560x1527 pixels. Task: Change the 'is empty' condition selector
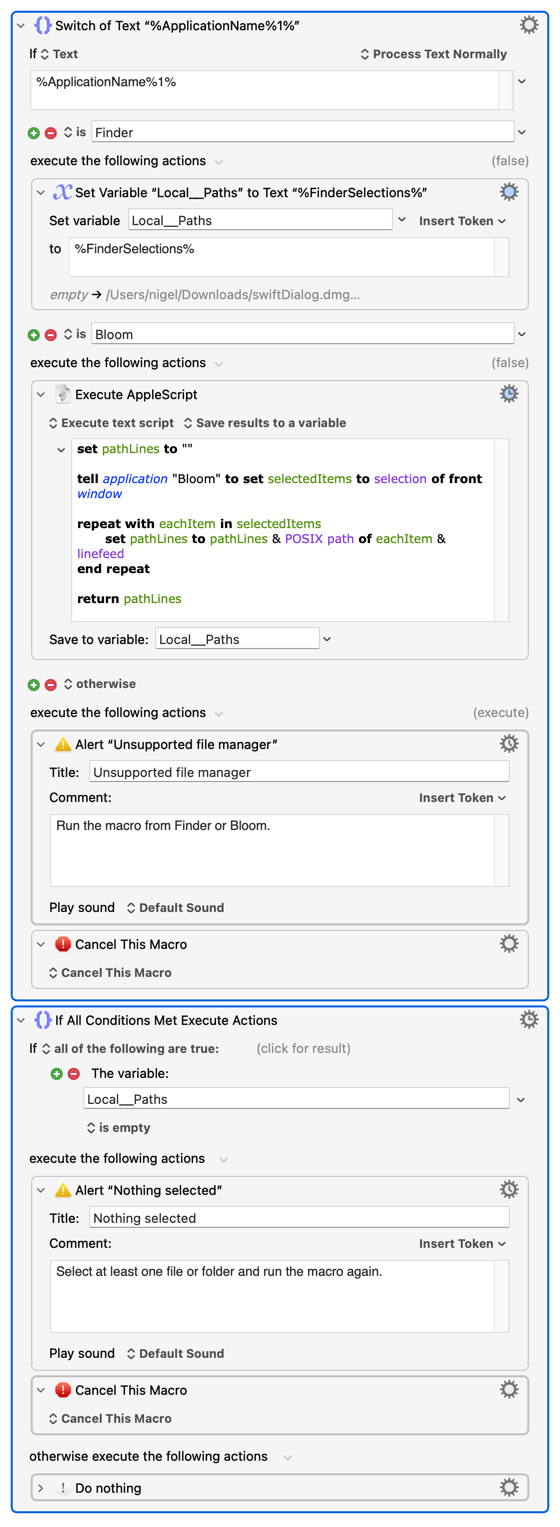click(119, 1127)
